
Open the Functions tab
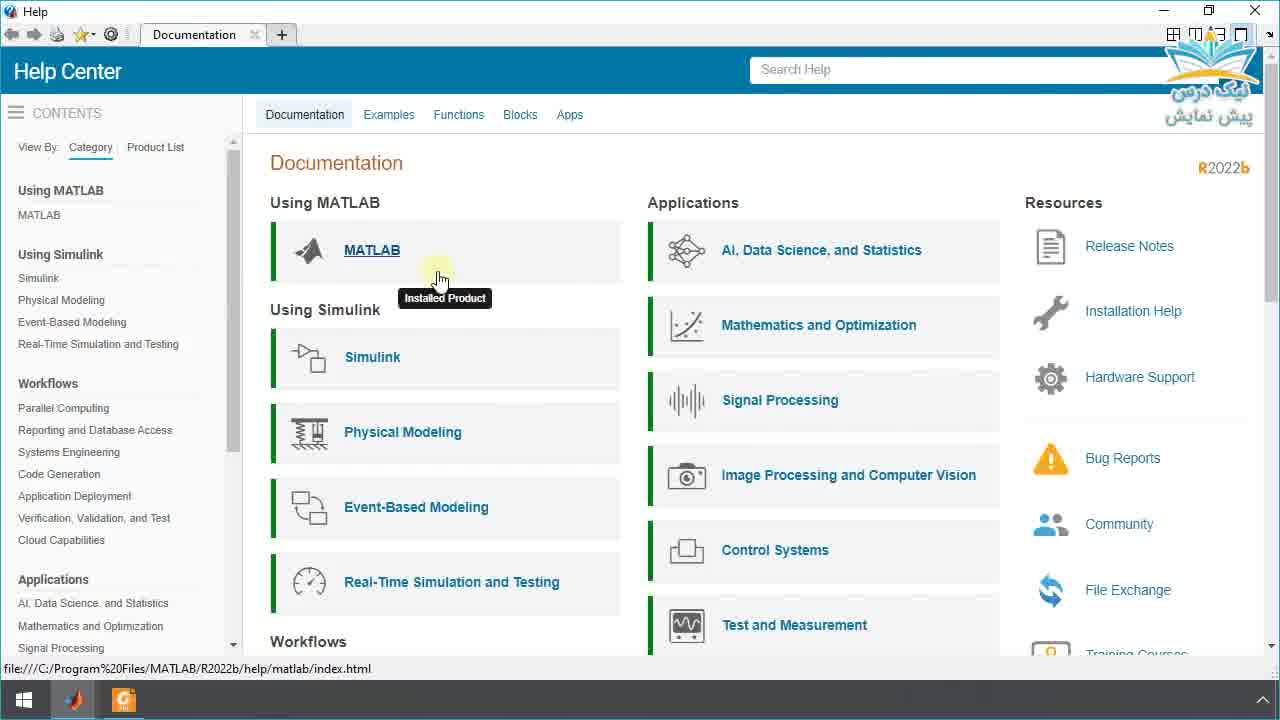pyautogui.click(x=458, y=115)
